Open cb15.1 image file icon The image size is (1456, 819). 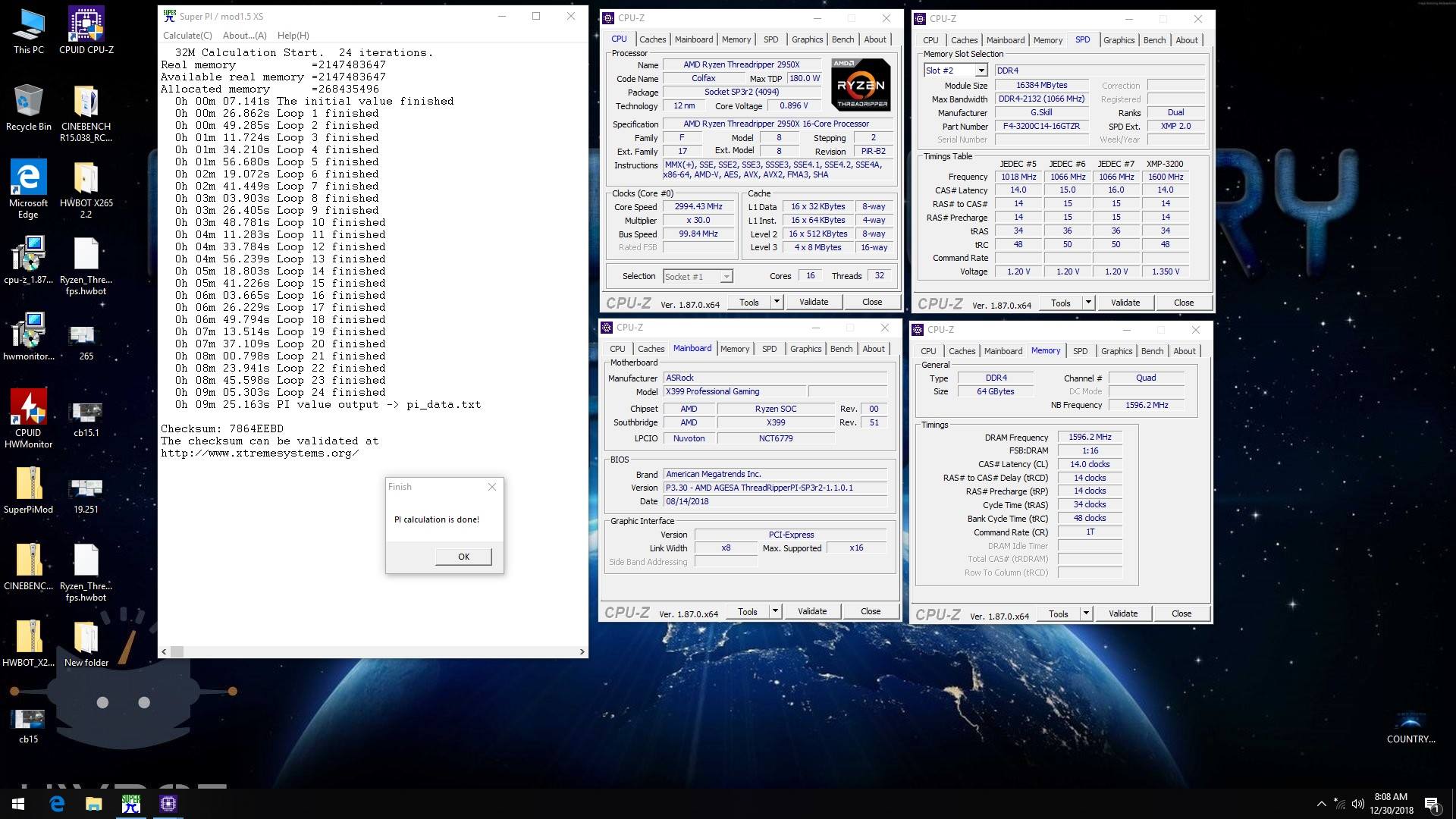pyautogui.click(x=86, y=419)
